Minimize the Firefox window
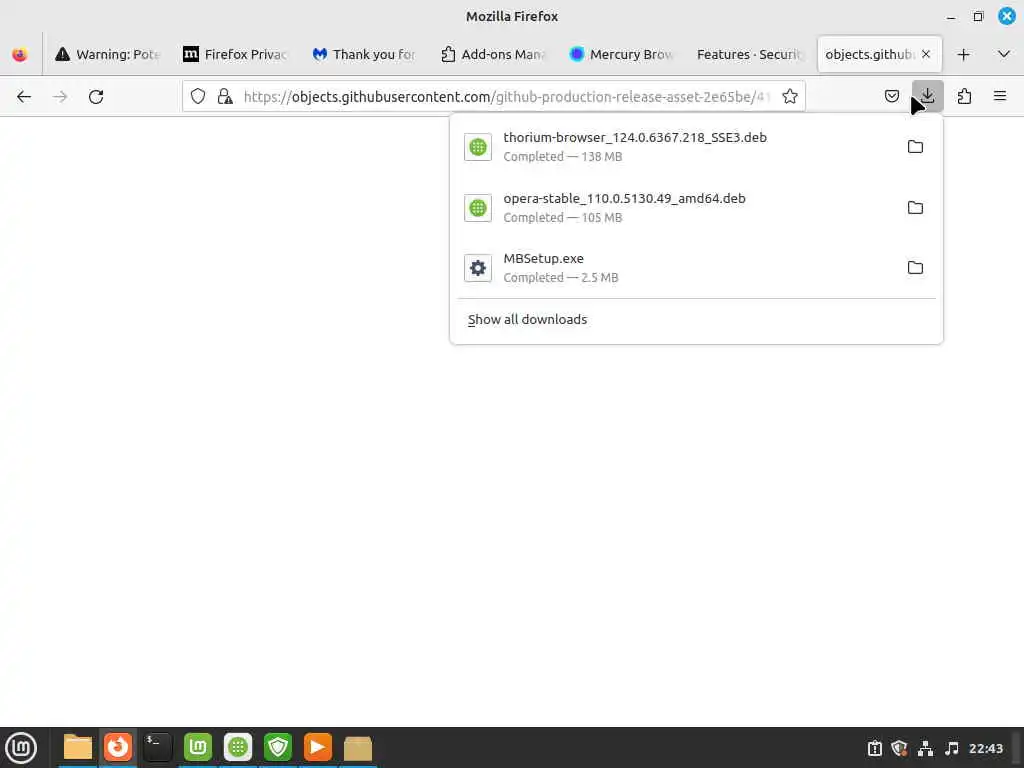1024x768 pixels. pos(951,17)
